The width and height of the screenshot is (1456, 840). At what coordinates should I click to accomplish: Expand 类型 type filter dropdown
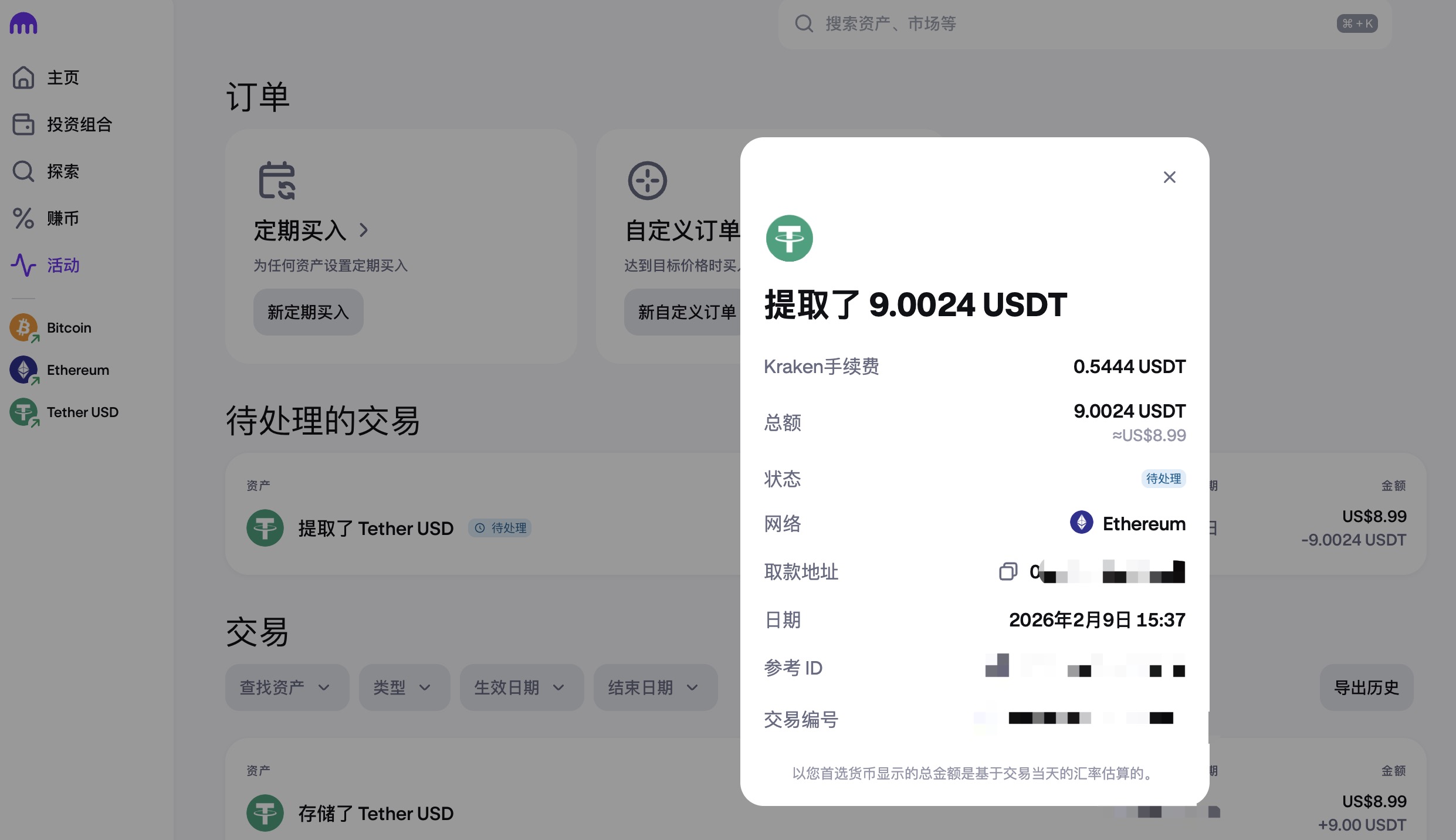tap(404, 687)
